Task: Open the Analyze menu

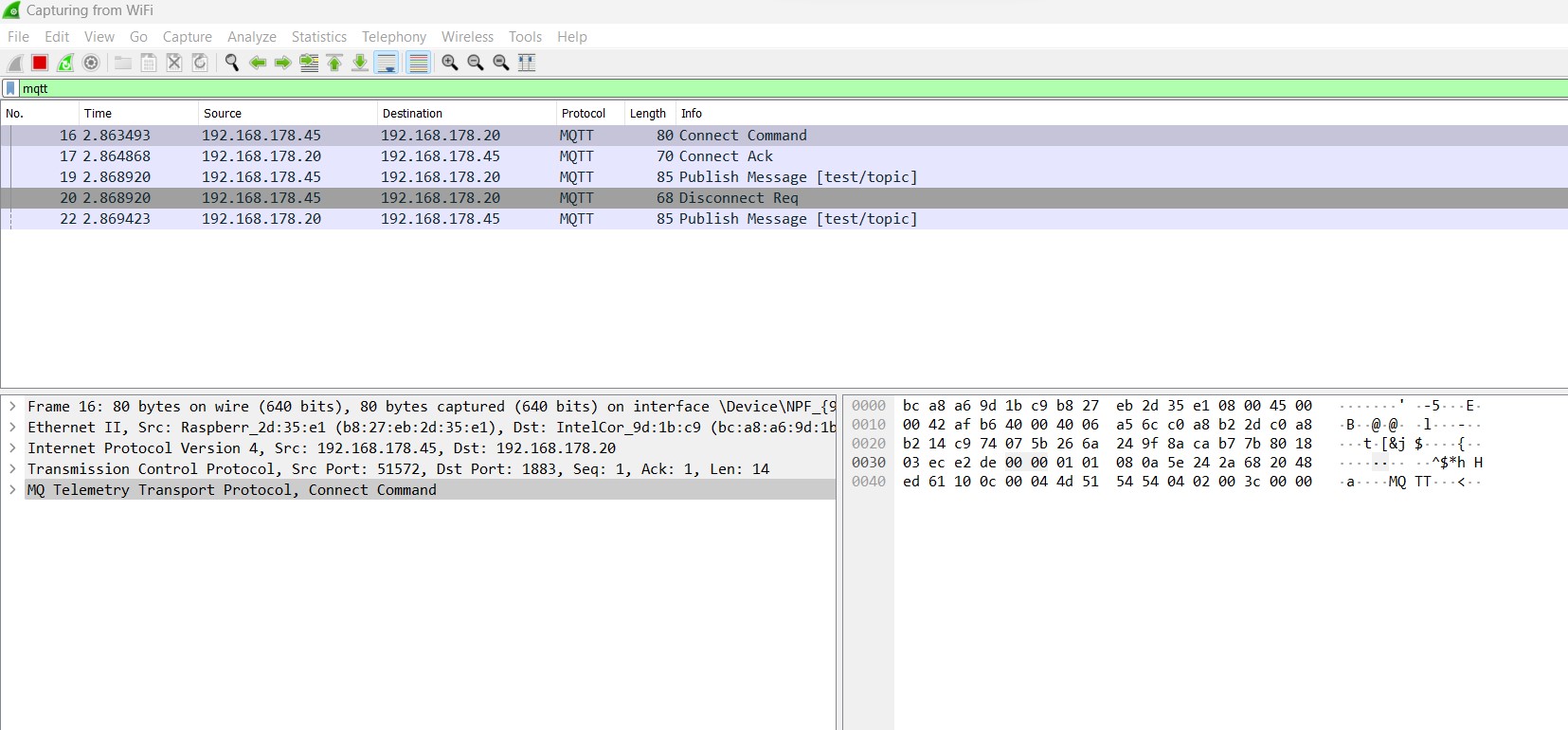Action: click(x=252, y=37)
